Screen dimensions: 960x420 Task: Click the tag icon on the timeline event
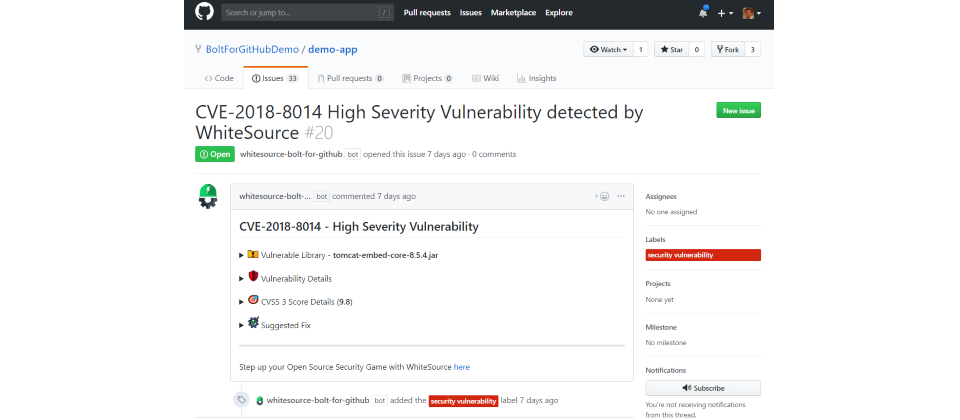click(242, 400)
